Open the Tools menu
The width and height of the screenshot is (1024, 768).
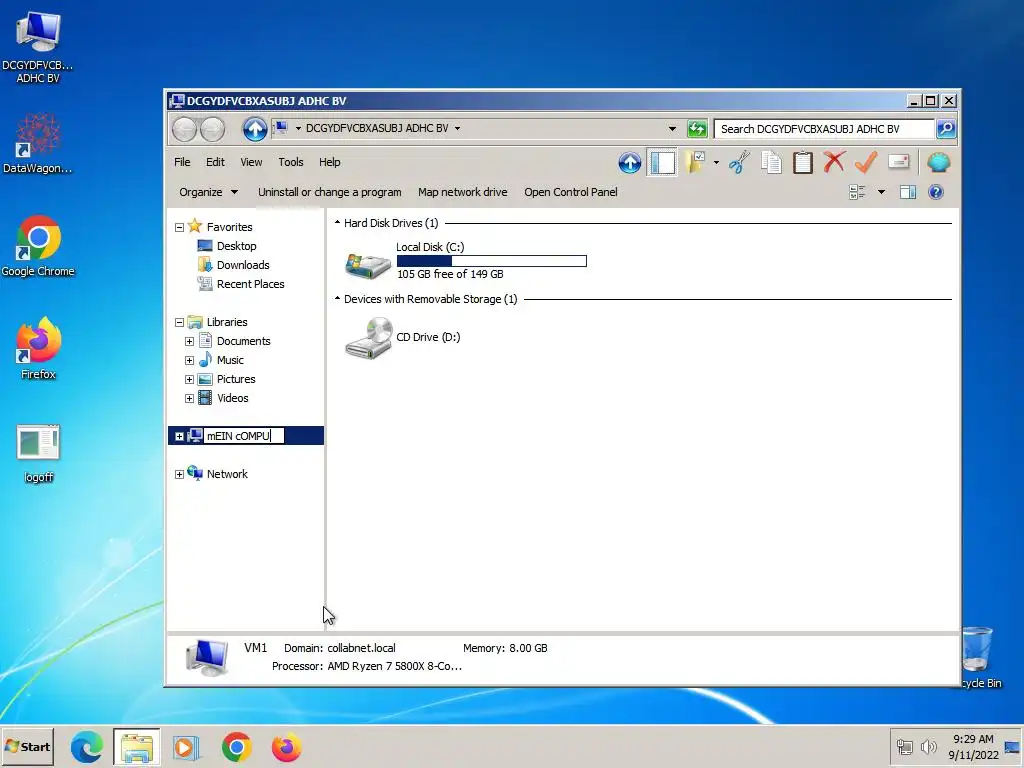tap(291, 162)
